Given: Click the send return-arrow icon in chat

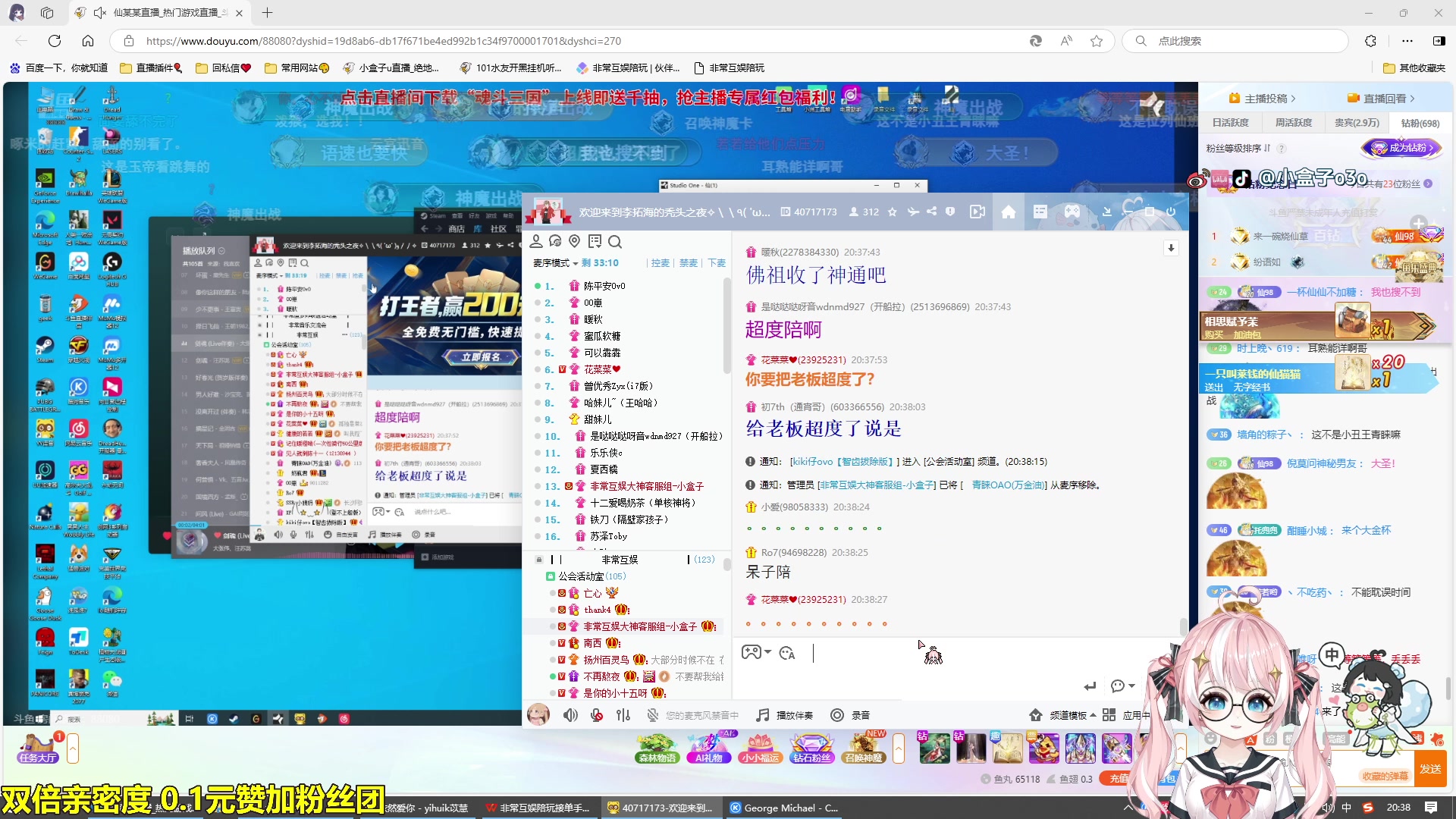Looking at the screenshot, I should [x=1090, y=686].
